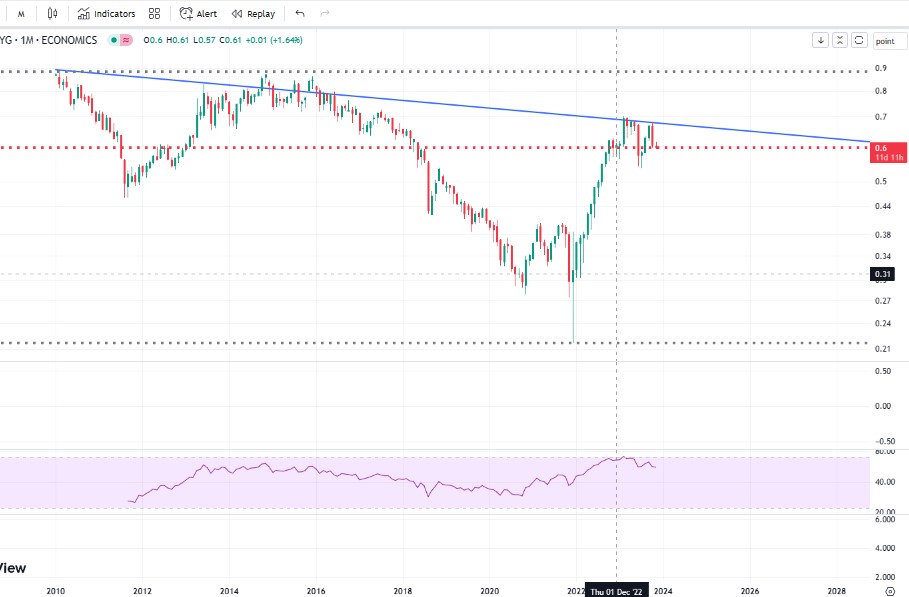The width and height of the screenshot is (909, 597).
Task: Undo the last chart action
Action: pos(300,13)
